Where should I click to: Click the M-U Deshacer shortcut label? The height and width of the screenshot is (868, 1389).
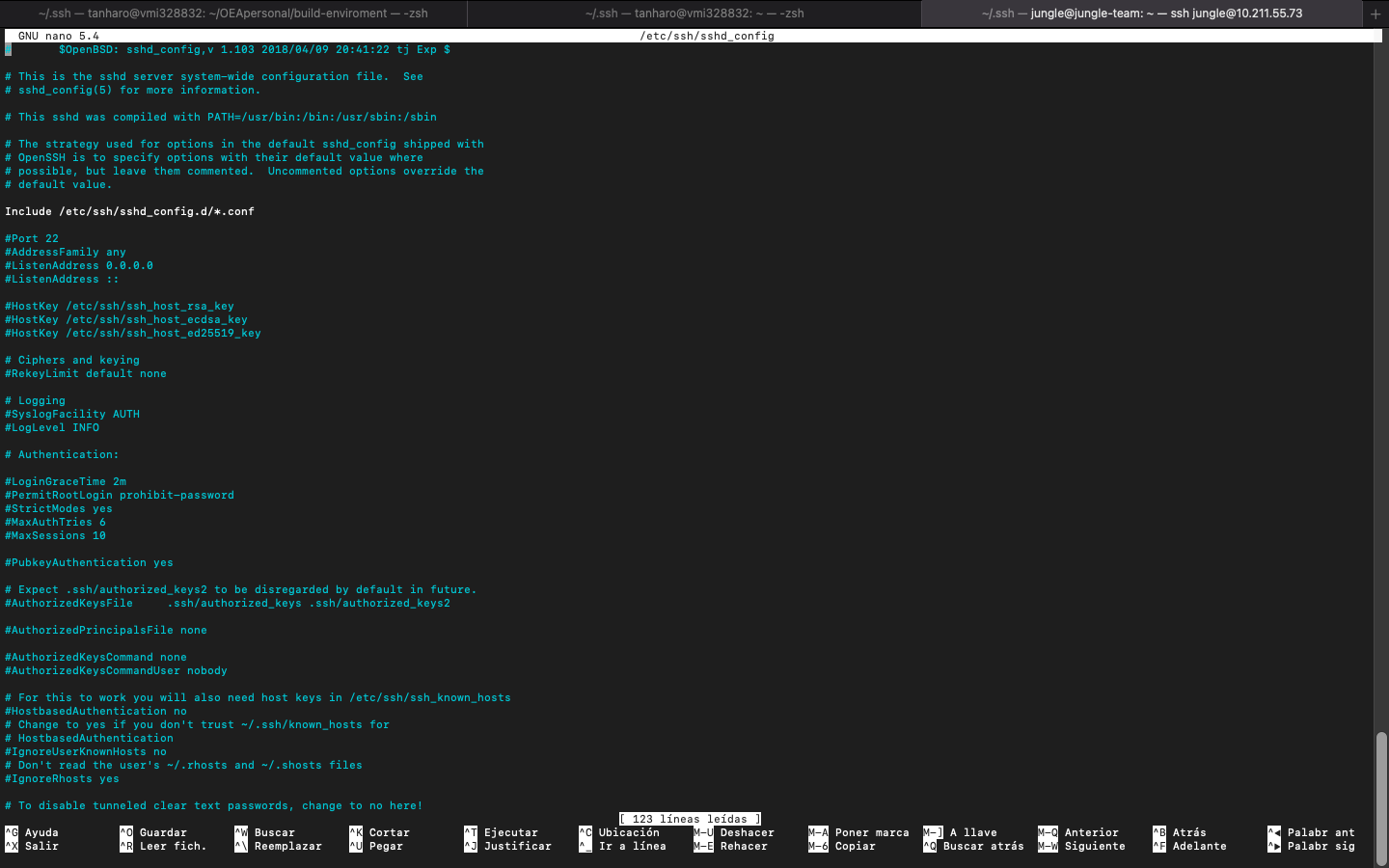[x=734, y=832]
